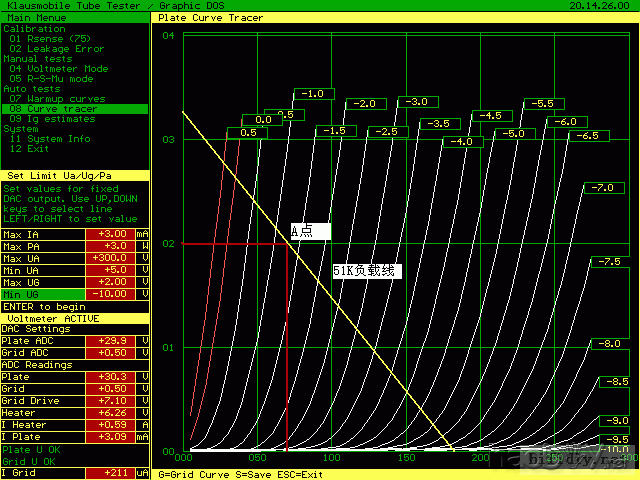Open 09 Ig estimates
The image size is (640, 480).
tap(54, 118)
